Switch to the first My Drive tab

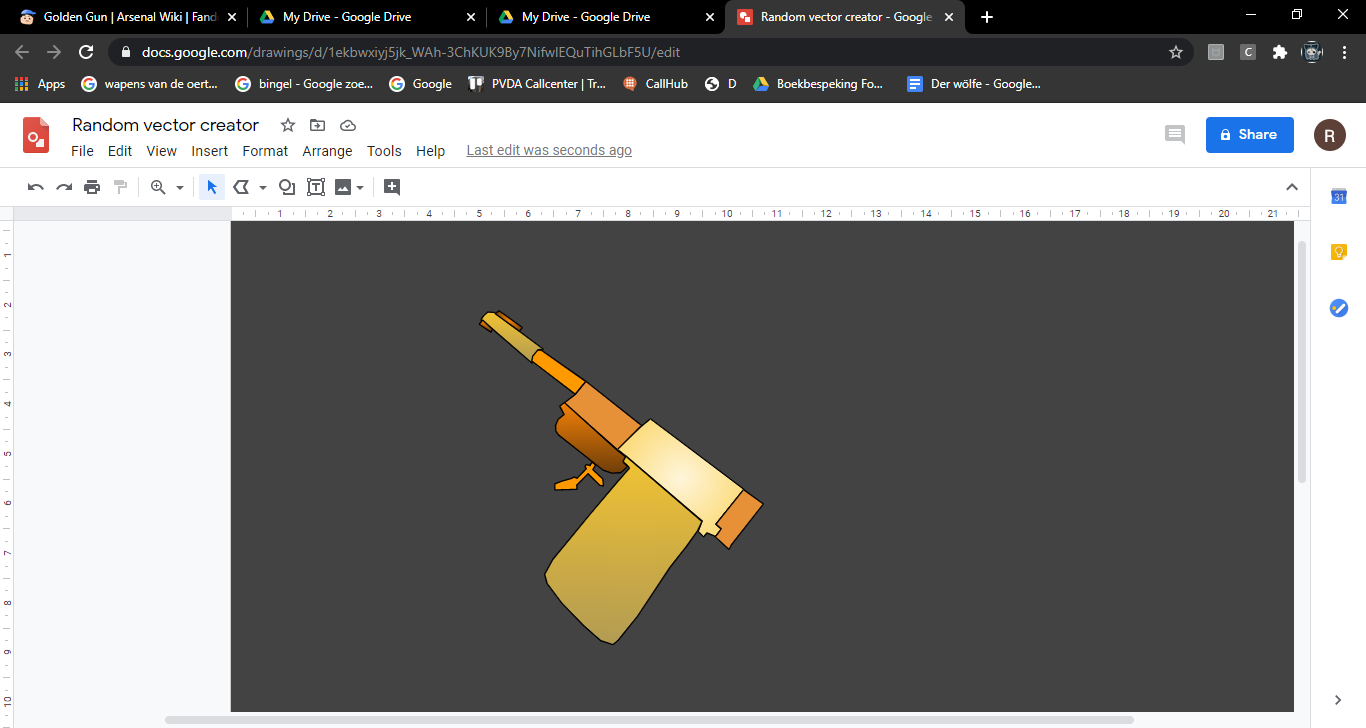366,17
